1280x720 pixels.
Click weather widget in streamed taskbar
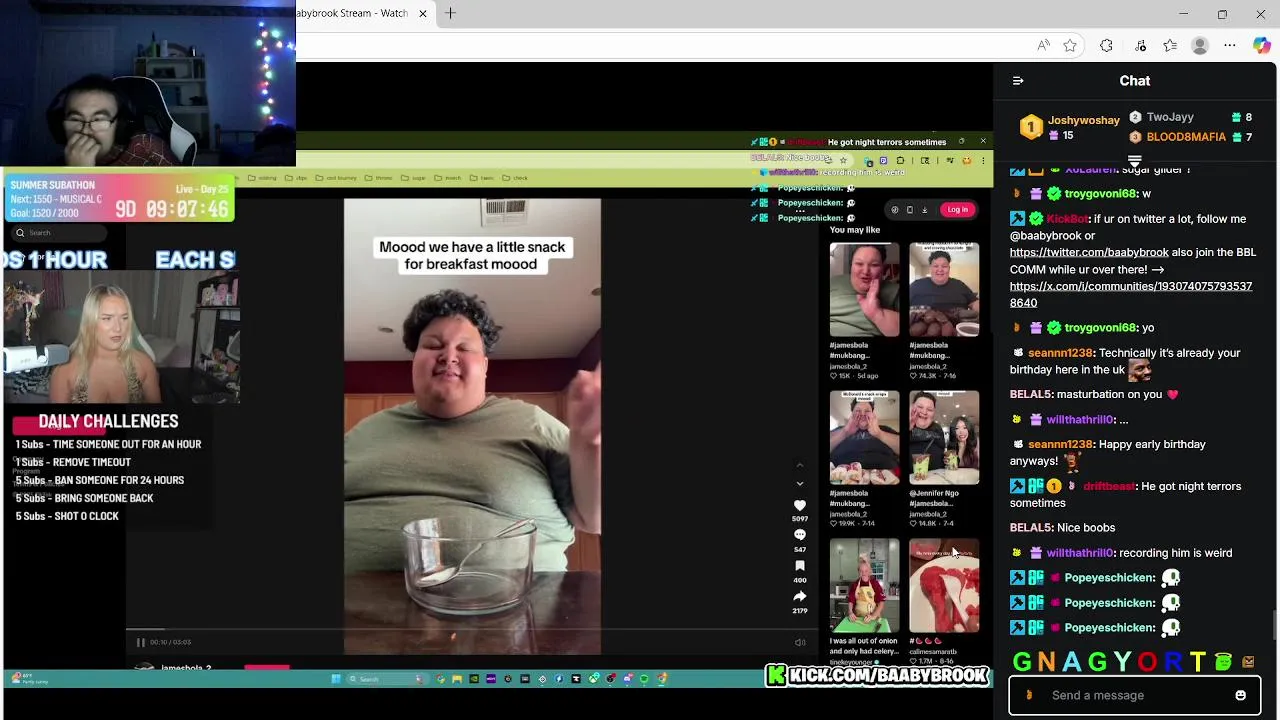coord(30,679)
